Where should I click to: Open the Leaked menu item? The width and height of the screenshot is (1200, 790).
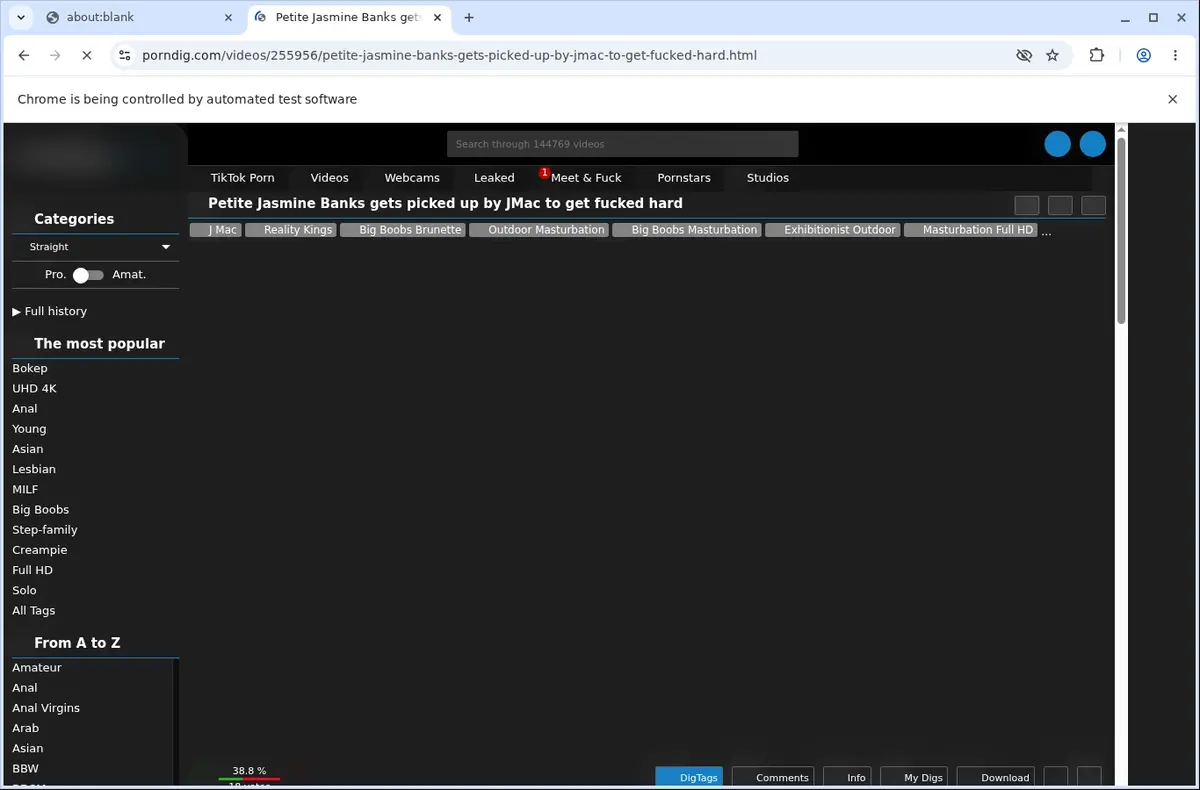[x=494, y=178]
